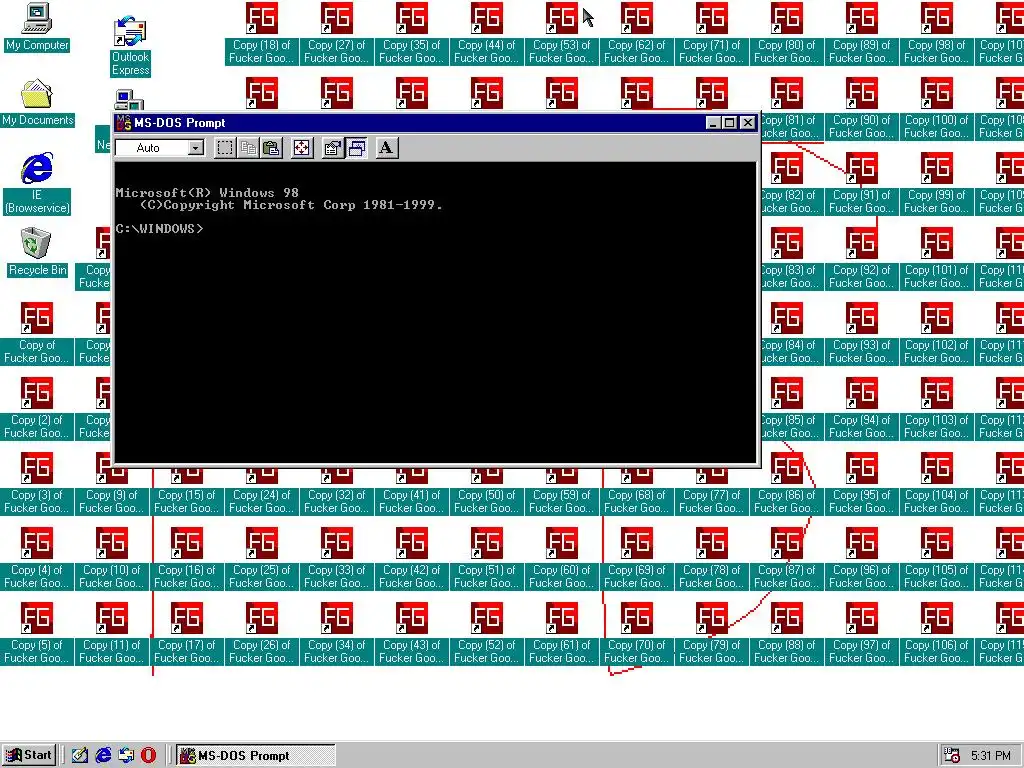The width and height of the screenshot is (1024, 768).
Task: Select the Copy (2) of Fucker Goo shortcut
Action: 37,409
